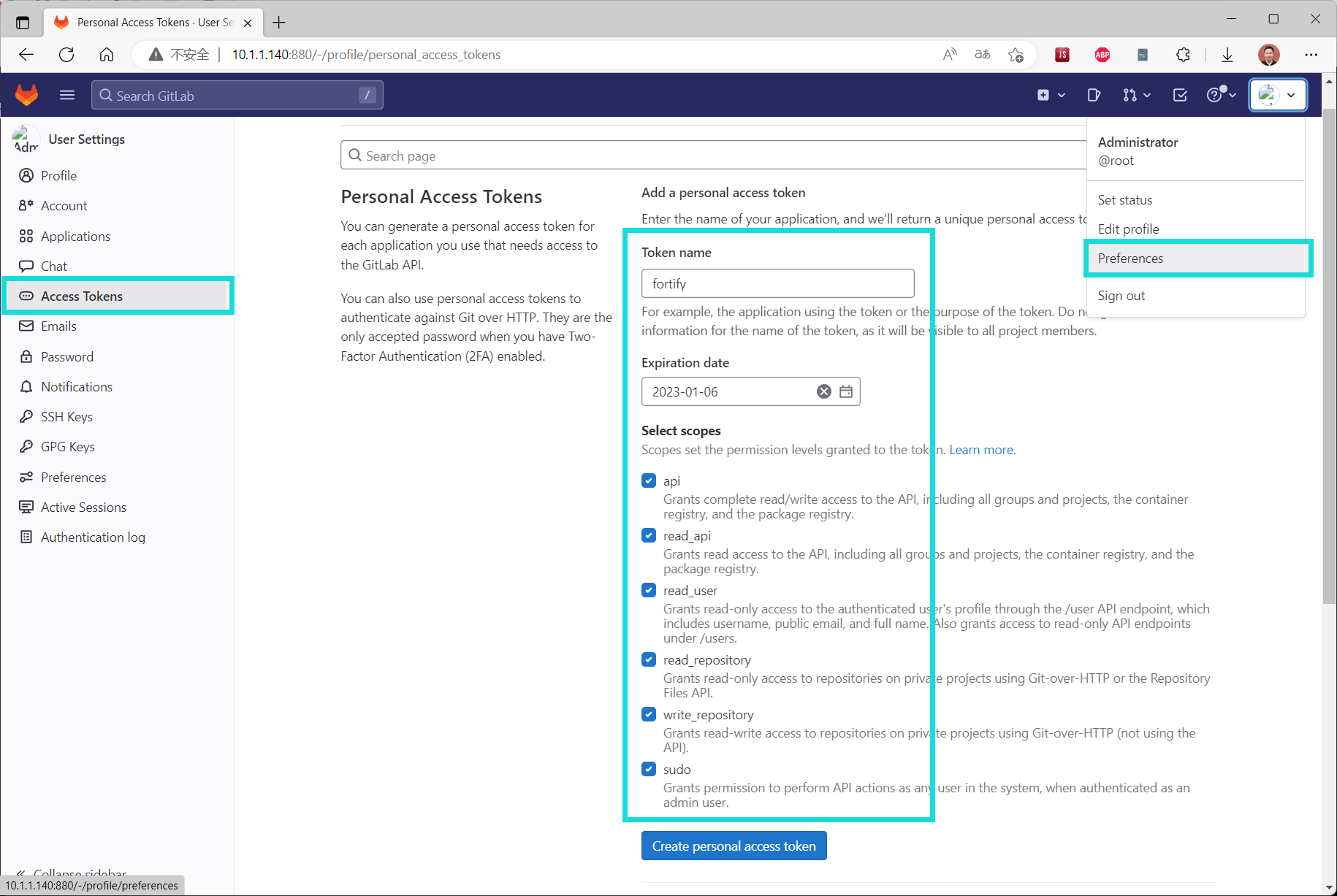1337x896 pixels.
Task: Click the read aloud icon
Action: [950, 55]
